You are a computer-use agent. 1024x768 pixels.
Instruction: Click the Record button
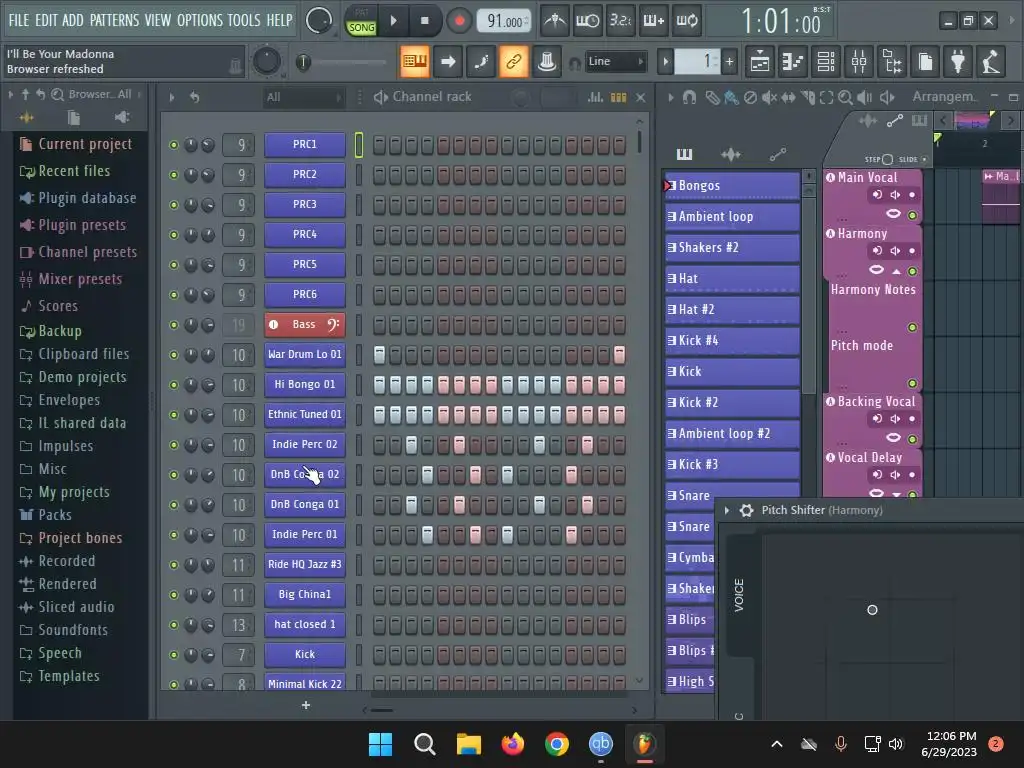click(459, 21)
